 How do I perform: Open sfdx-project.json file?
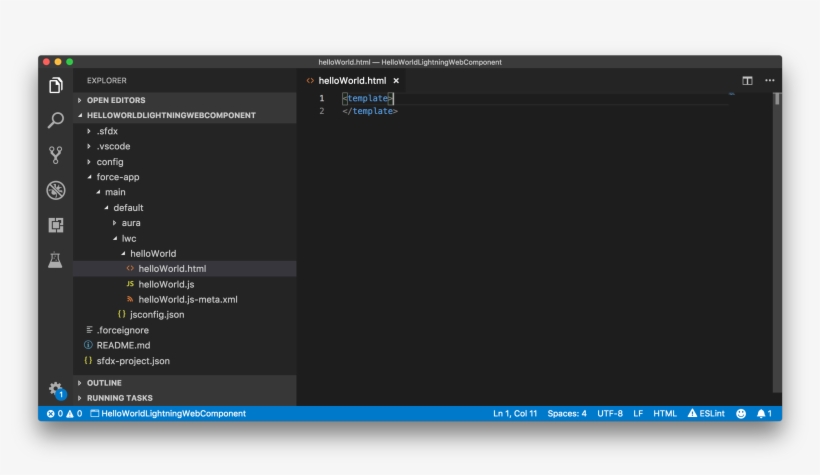coord(185,361)
